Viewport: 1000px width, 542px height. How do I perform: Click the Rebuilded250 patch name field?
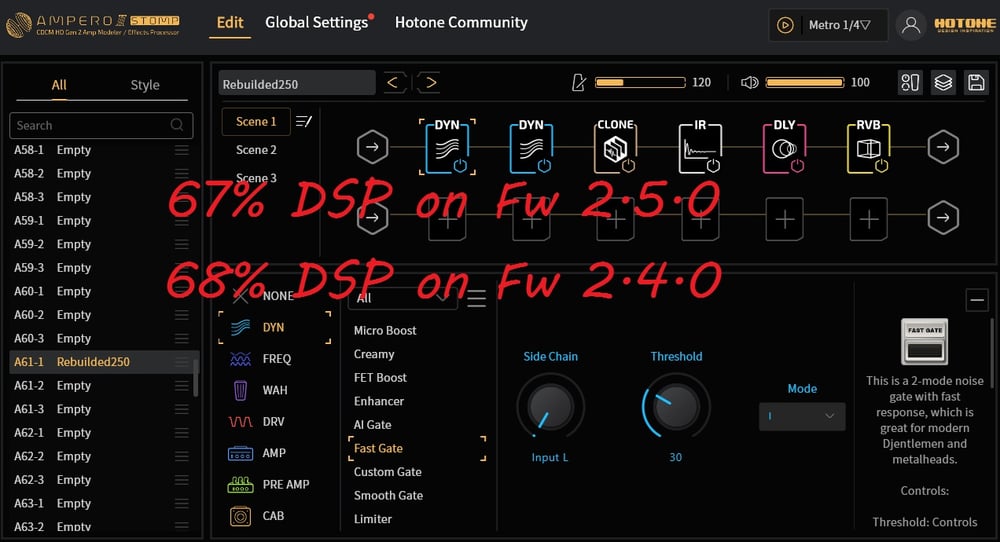coord(297,83)
